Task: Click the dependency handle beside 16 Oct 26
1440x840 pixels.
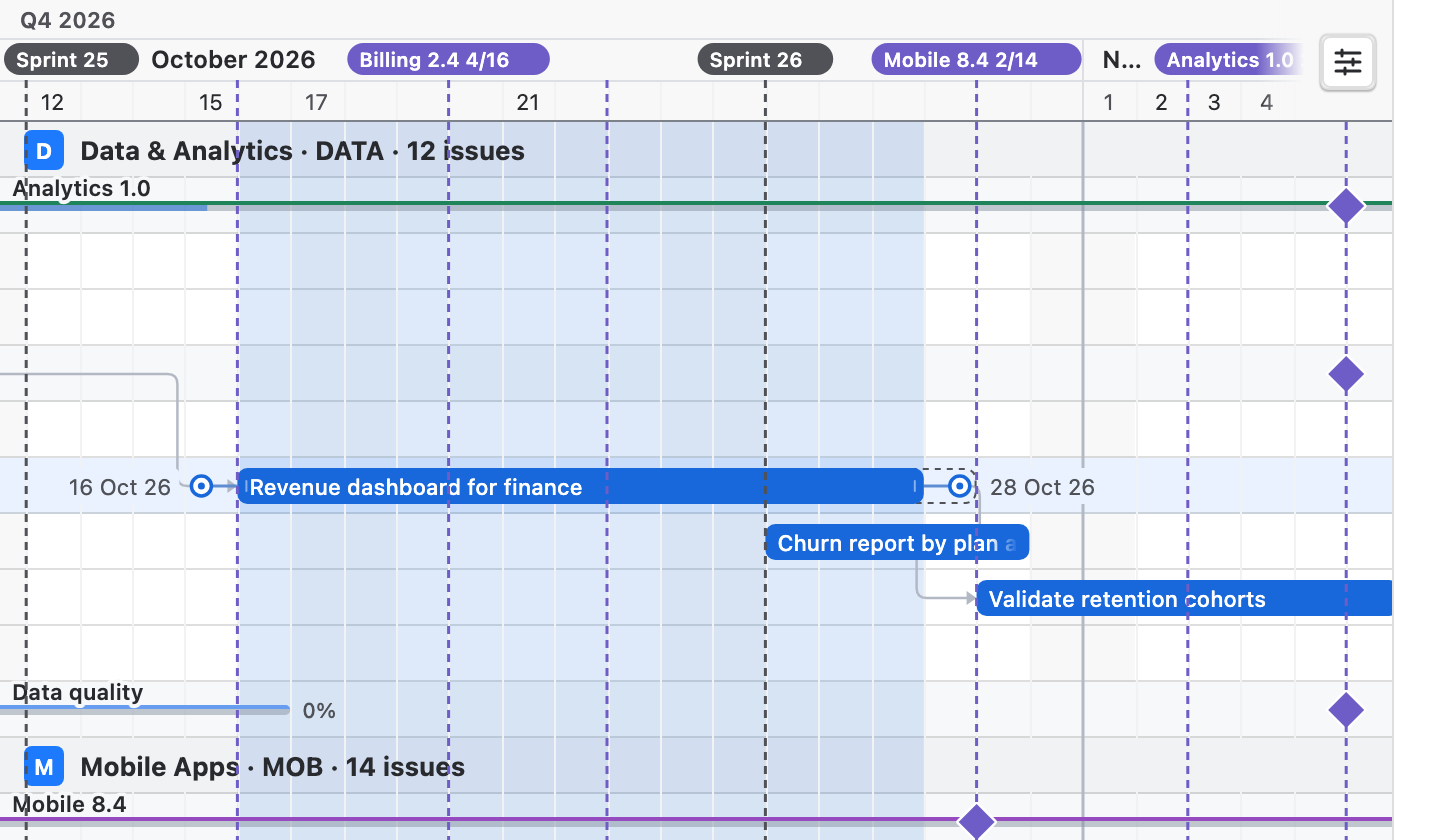Action: tap(201, 486)
